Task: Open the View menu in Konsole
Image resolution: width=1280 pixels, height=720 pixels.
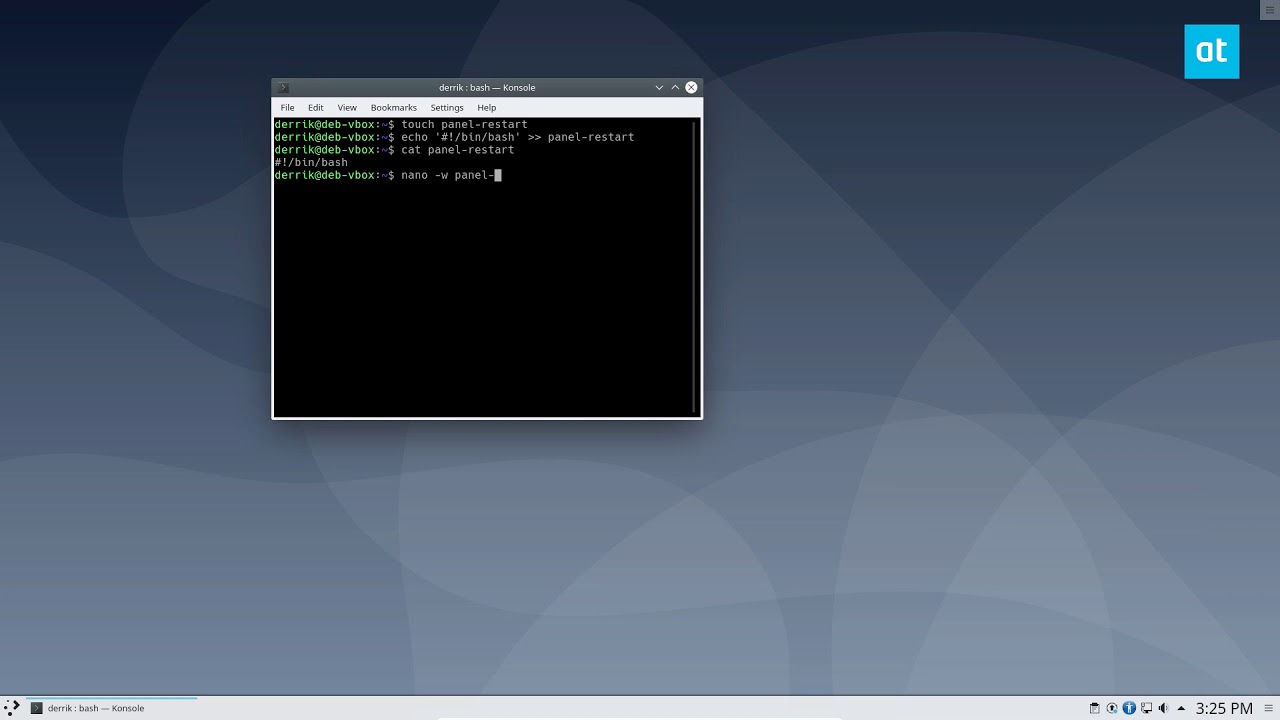Action: pos(347,107)
